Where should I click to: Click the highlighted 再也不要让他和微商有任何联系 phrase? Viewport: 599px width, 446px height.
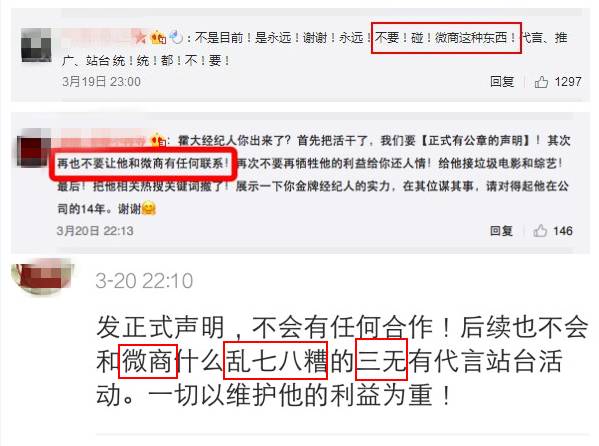pyautogui.click(x=143, y=164)
